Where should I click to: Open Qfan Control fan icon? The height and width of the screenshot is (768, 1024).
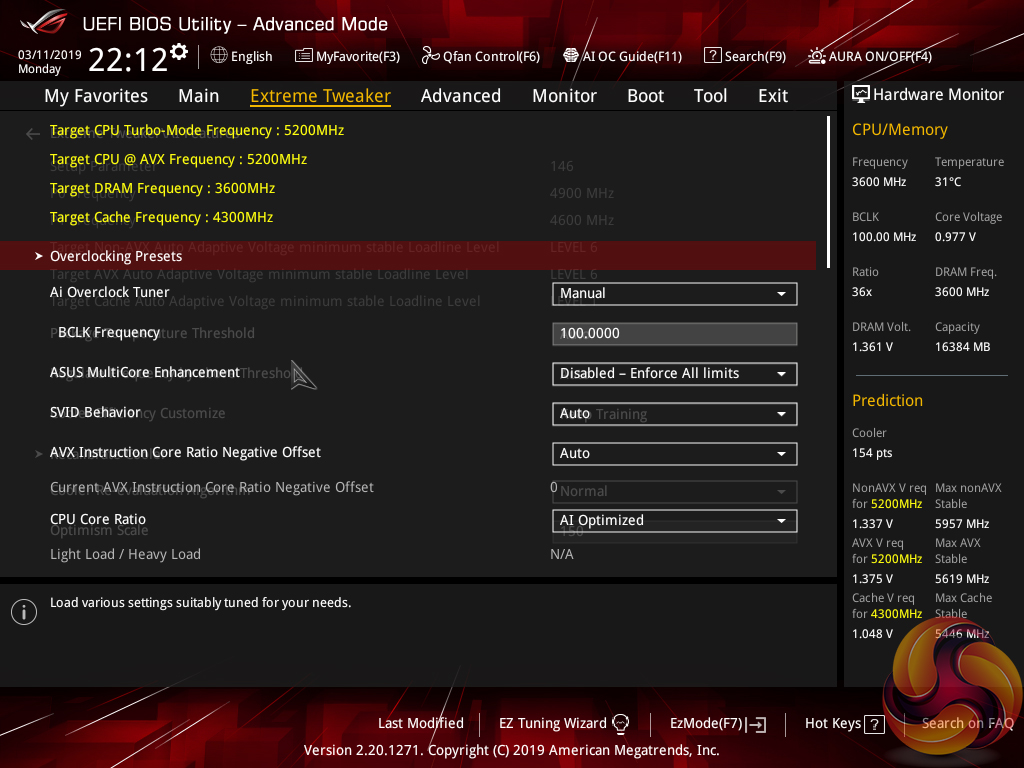click(431, 56)
